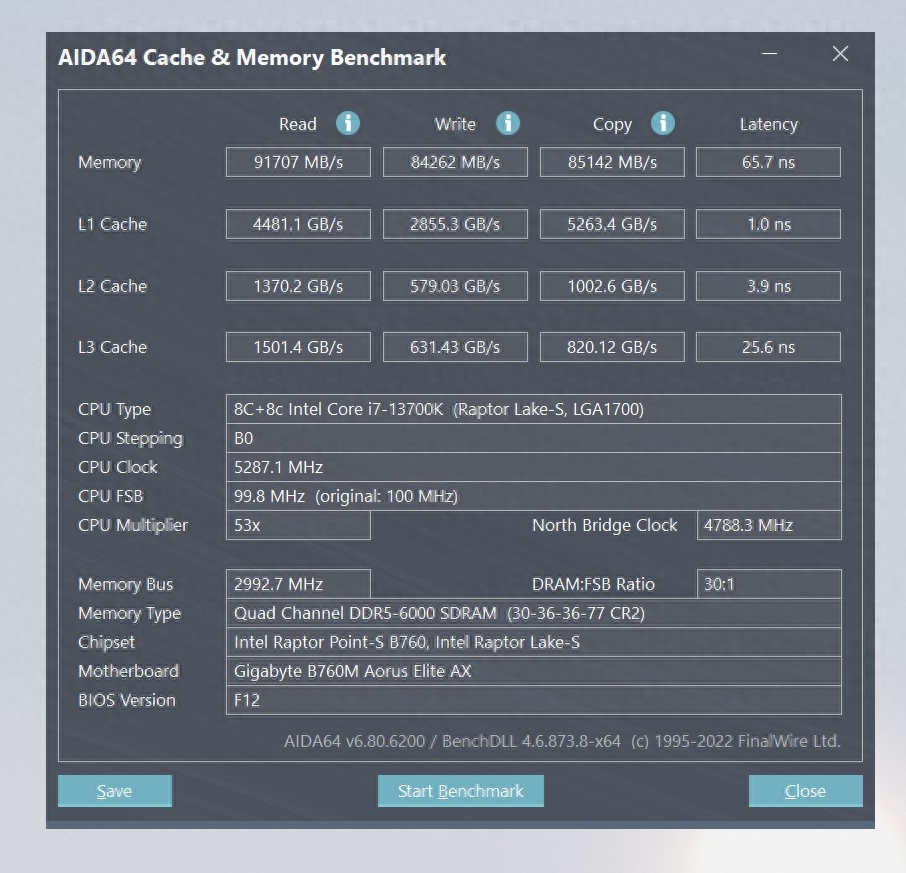The width and height of the screenshot is (906, 873).
Task: Click the Copy info icon
Action: coord(663,123)
